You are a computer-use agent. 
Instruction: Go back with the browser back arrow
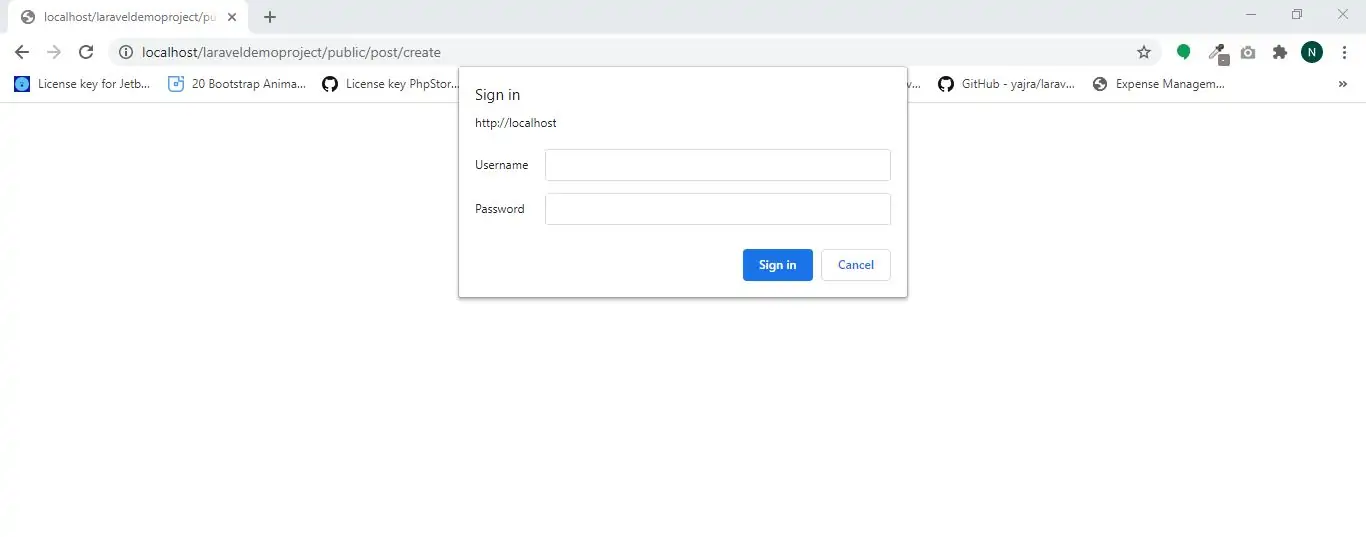click(x=22, y=52)
